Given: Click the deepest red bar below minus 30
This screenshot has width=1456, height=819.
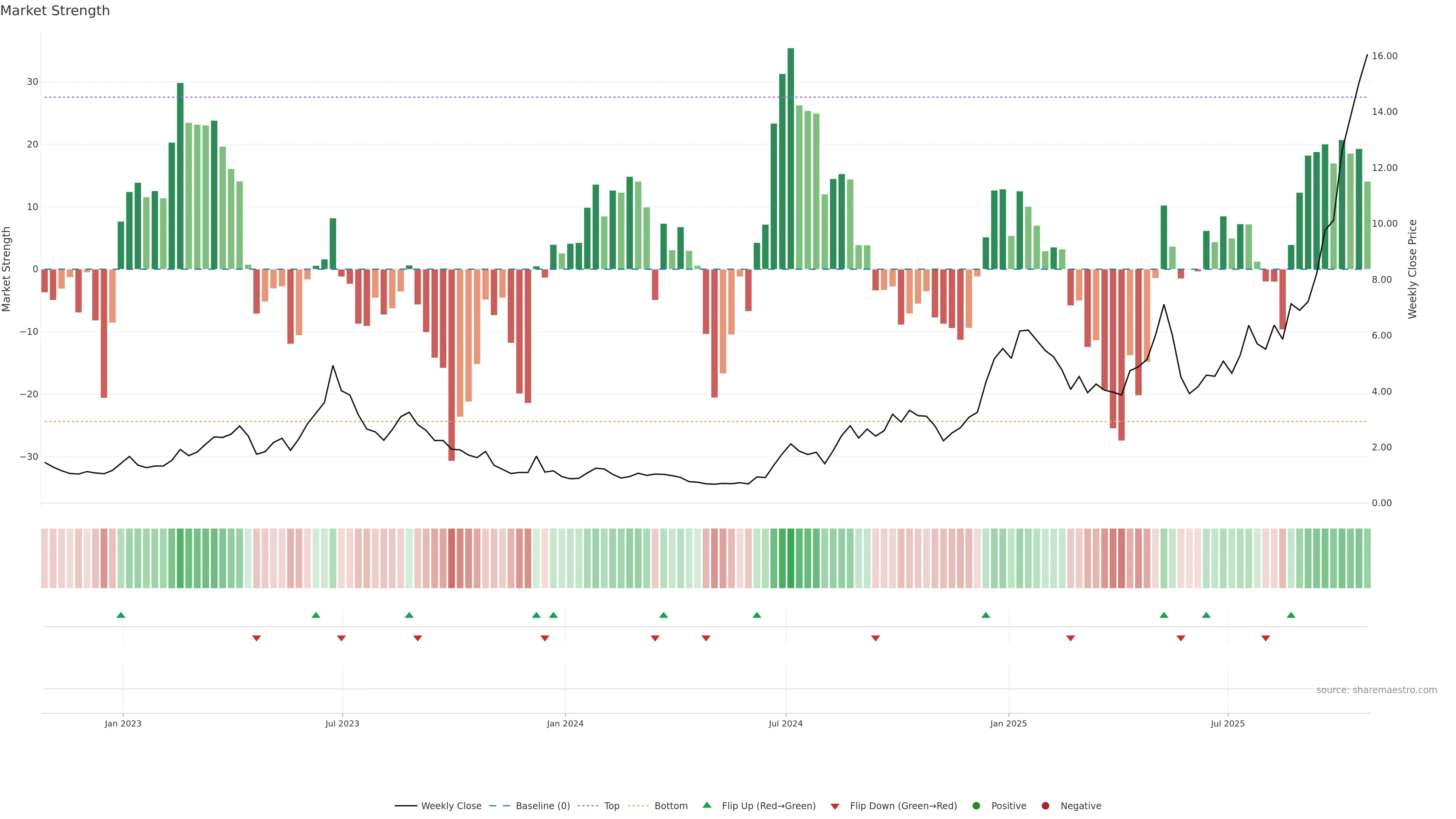Looking at the screenshot, I should [x=452, y=364].
